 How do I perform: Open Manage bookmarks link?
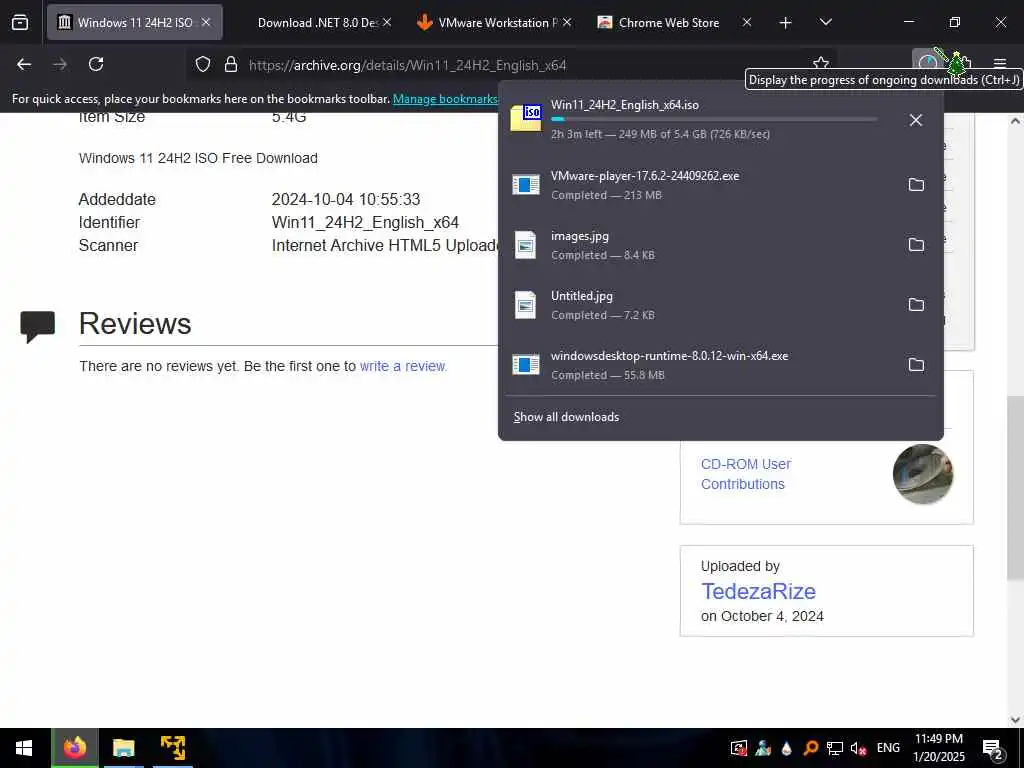(x=445, y=99)
